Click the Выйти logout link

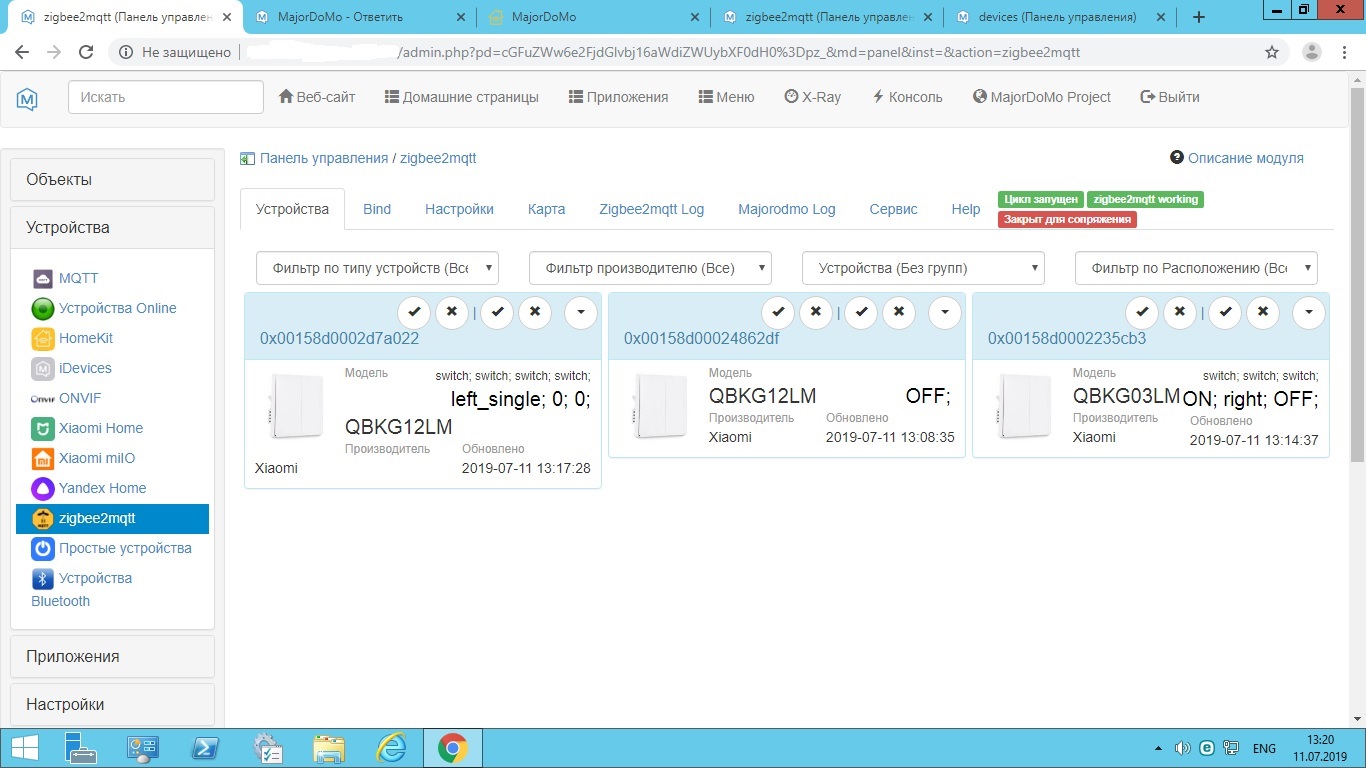coord(1170,97)
